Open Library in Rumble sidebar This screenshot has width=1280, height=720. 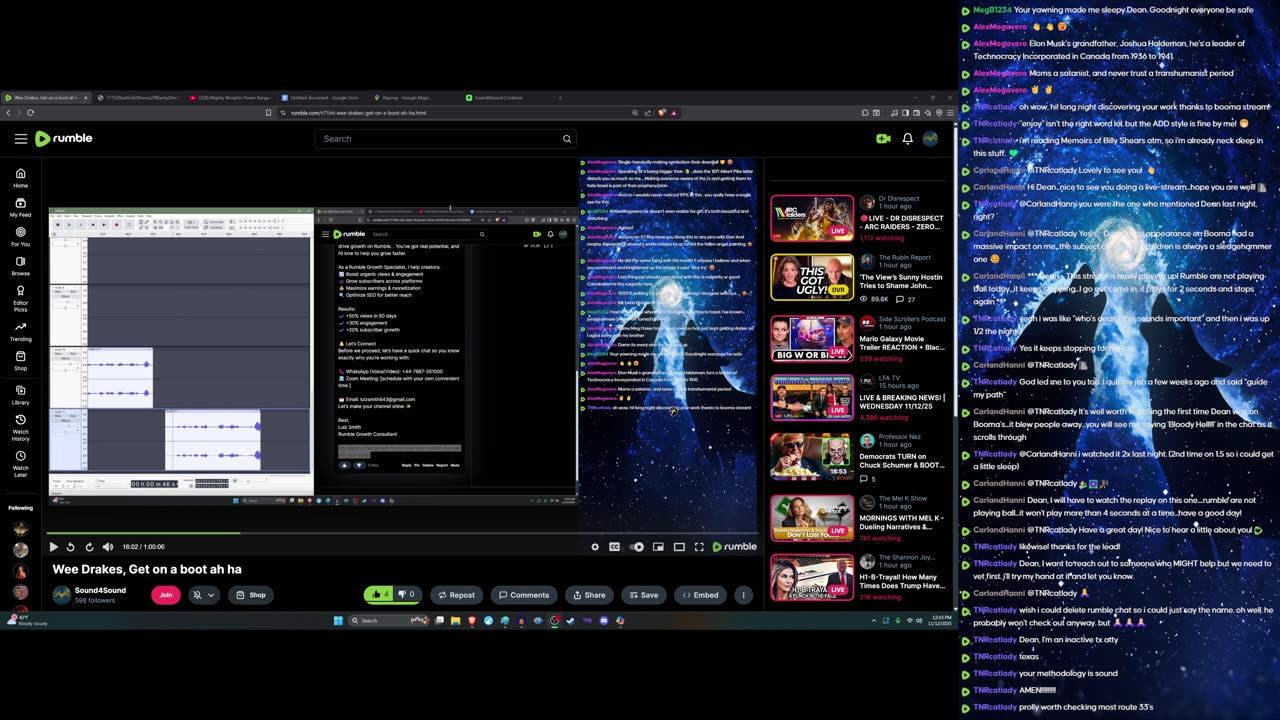pyautogui.click(x=20, y=395)
